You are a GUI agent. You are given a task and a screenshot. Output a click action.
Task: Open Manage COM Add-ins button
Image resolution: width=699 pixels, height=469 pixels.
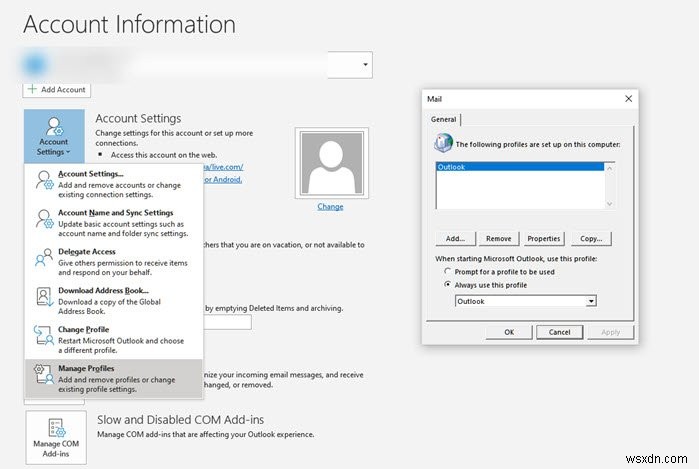pyautogui.click(x=56, y=437)
